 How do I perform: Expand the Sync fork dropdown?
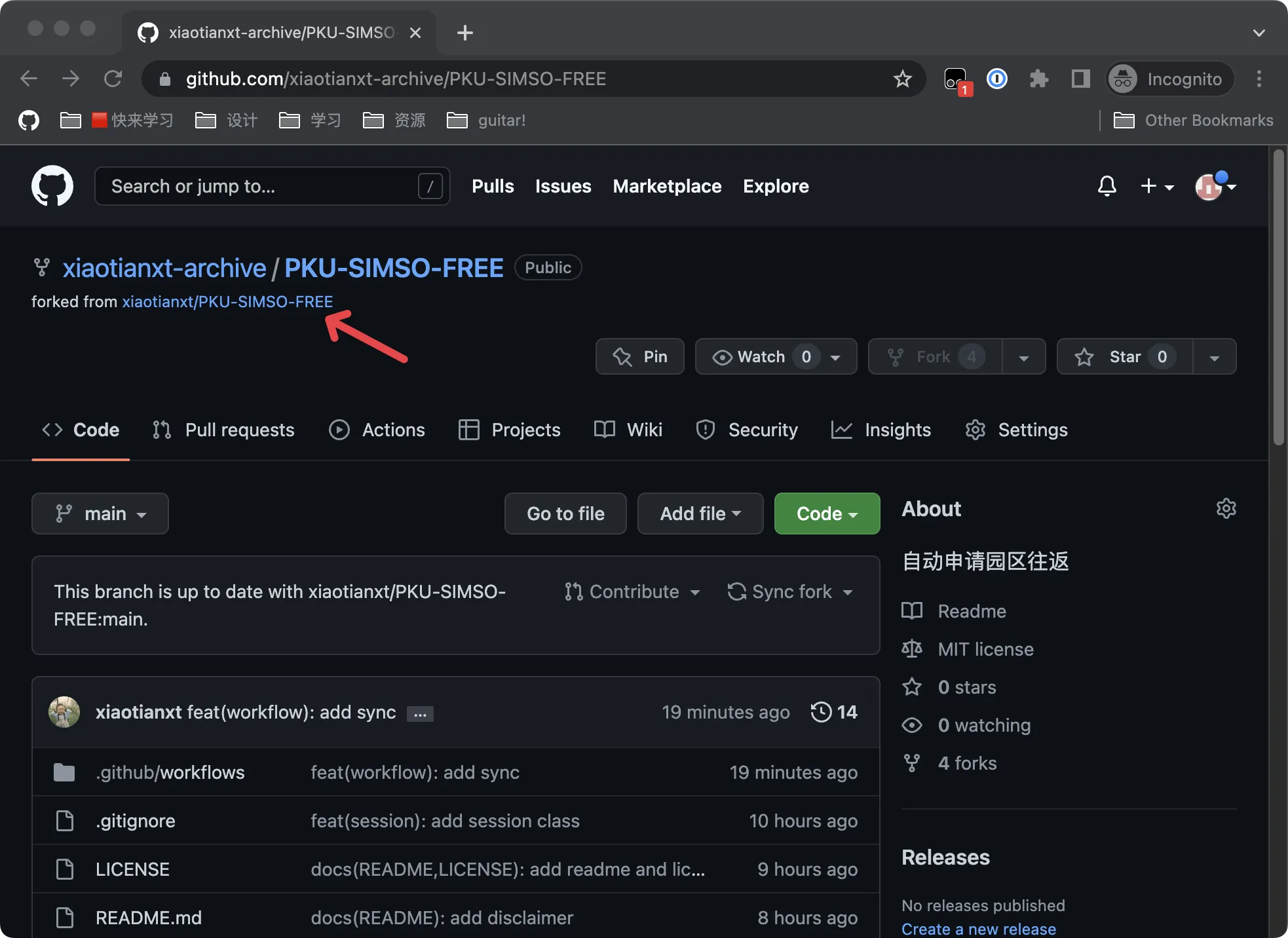tap(791, 592)
